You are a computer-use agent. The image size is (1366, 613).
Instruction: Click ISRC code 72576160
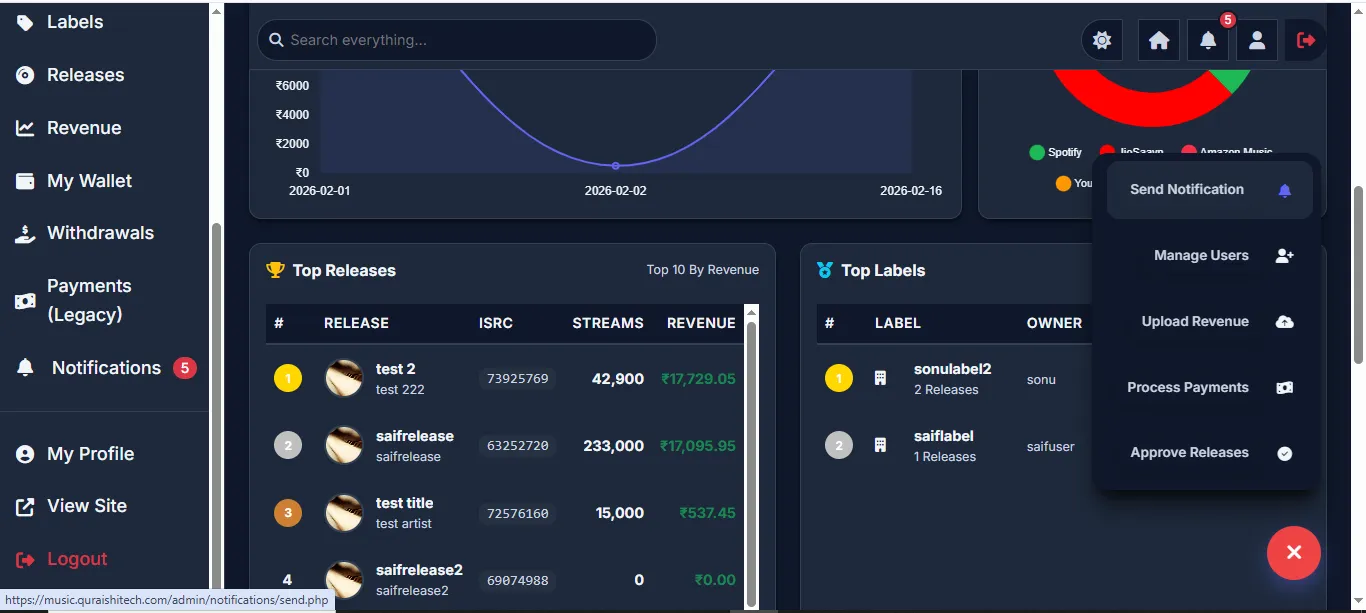click(x=517, y=513)
